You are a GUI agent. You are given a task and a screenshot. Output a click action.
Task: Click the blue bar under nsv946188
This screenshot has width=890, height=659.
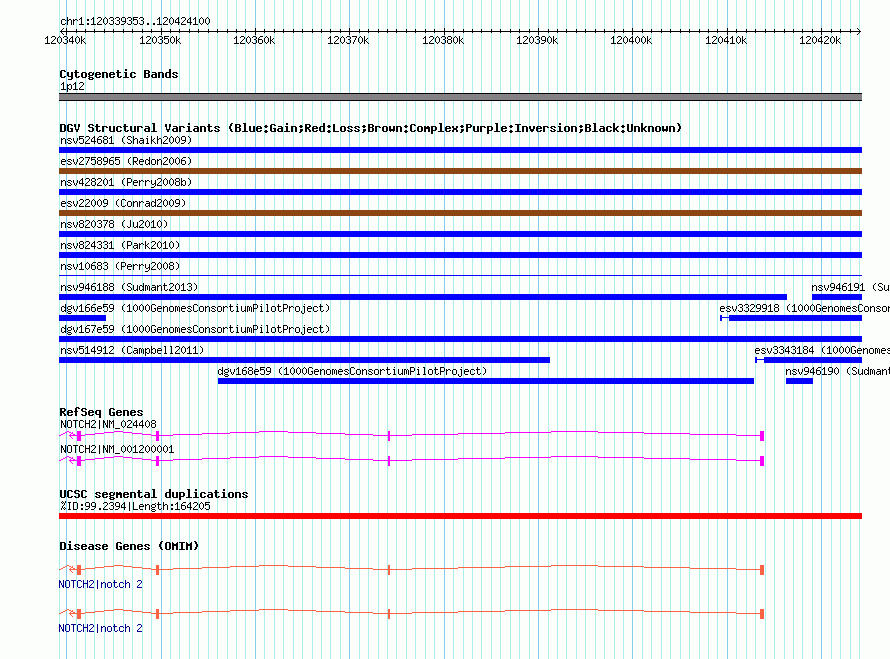point(423,297)
